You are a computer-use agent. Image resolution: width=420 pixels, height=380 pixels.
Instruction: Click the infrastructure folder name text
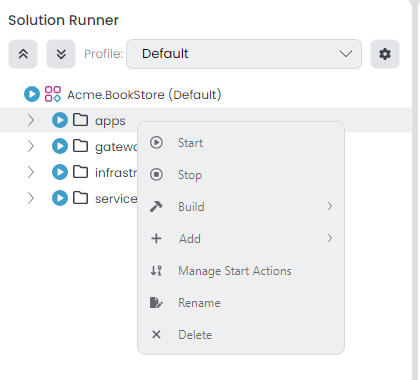(x=116, y=172)
